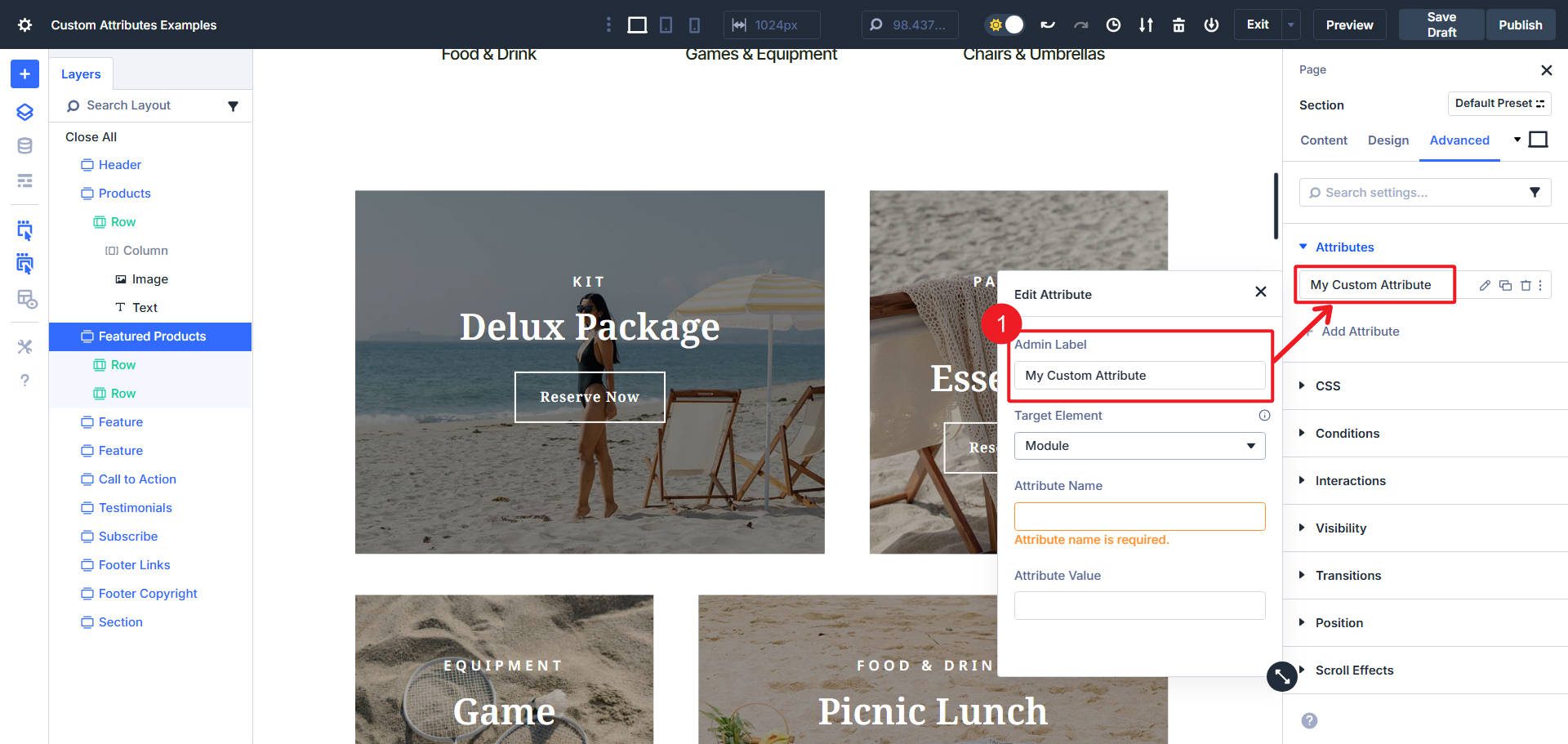The width and height of the screenshot is (1568, 744).
Task: Open the editing history clock icon
Action: (x=1113, y=25)
